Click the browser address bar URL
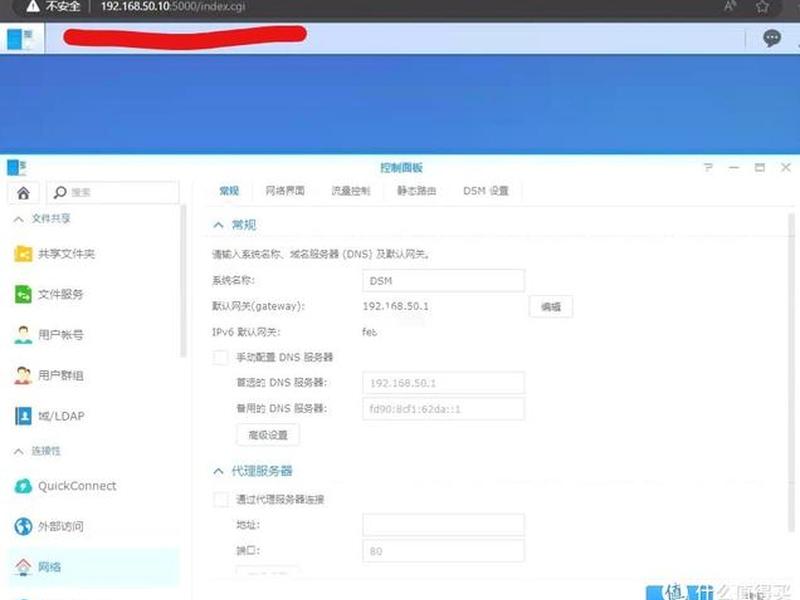This screenshot has width=800, height=600. coord(173,6)
